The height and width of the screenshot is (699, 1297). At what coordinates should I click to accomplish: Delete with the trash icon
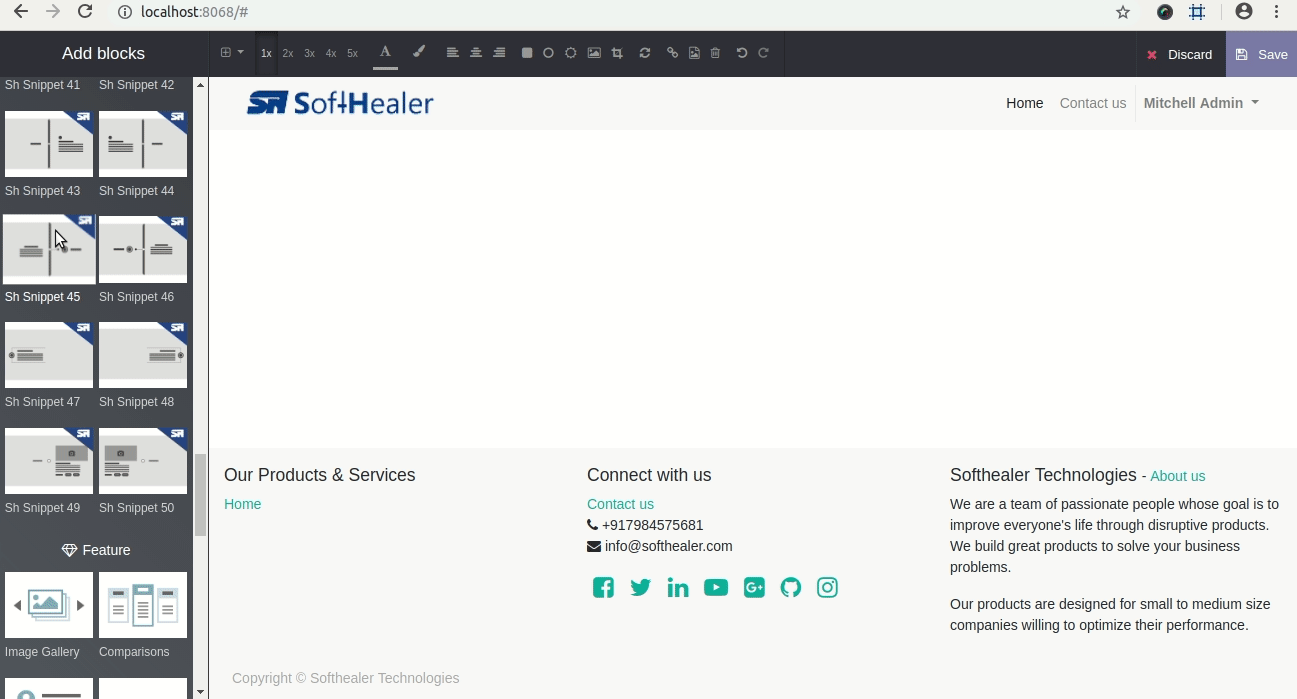pyautogui.click(x=715, y=53)
